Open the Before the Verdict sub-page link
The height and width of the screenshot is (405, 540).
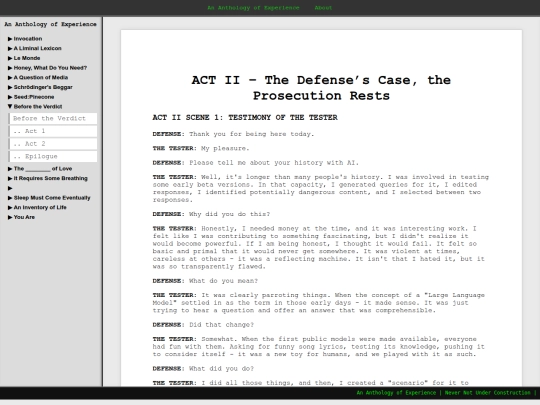point(53,118)
